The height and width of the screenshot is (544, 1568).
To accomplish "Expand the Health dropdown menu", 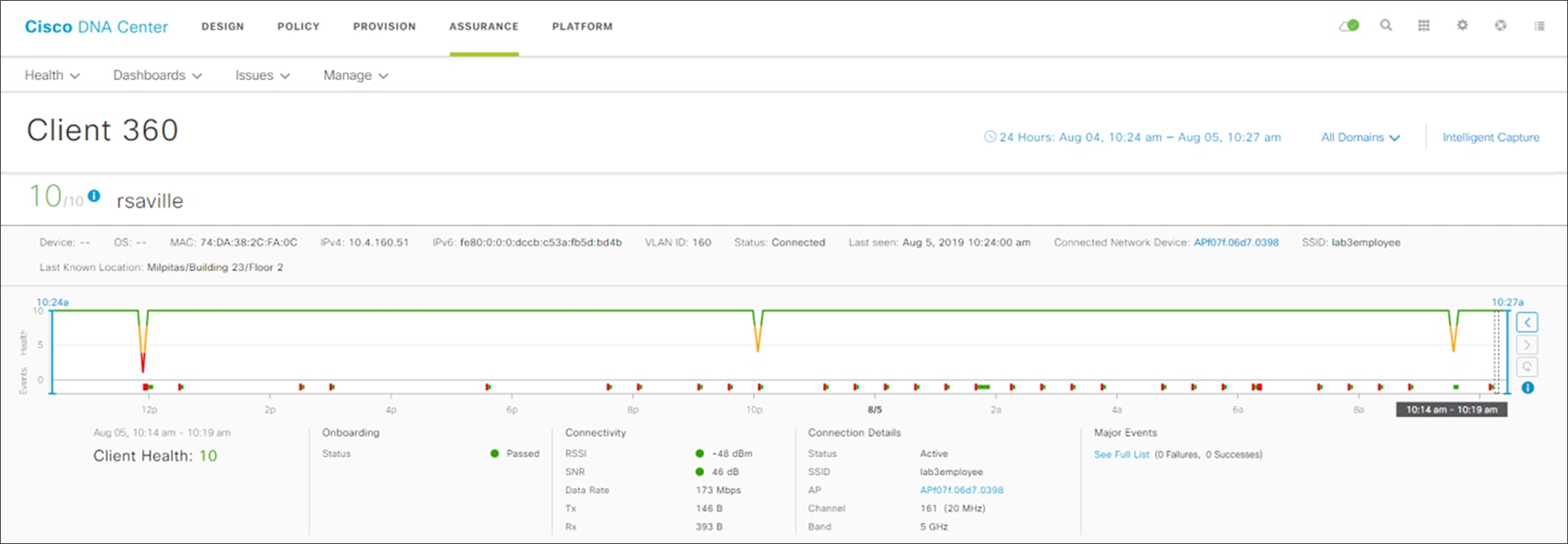I will [x=52, y=75].
